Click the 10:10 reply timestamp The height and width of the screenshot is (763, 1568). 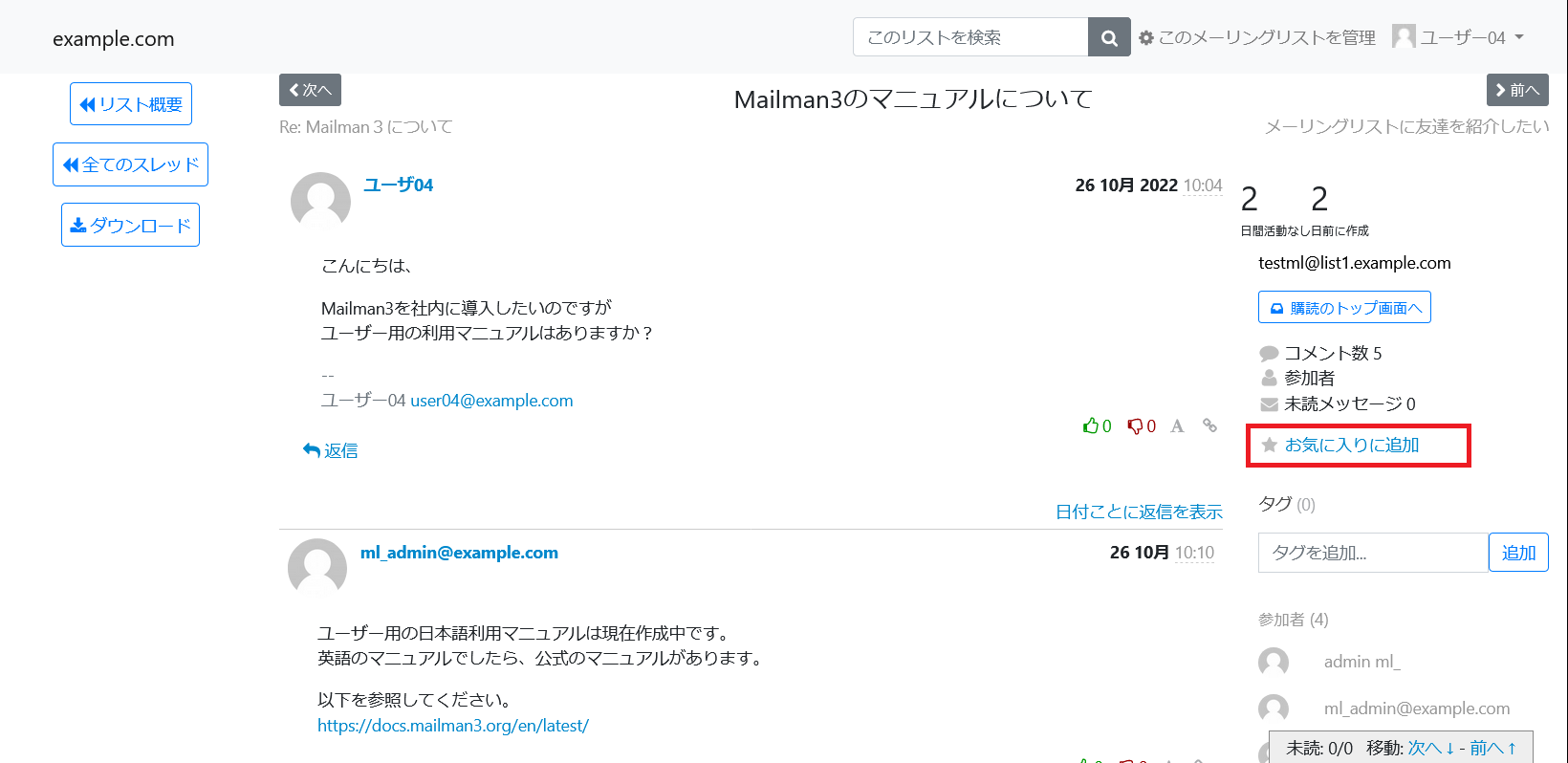[1194, 553]
